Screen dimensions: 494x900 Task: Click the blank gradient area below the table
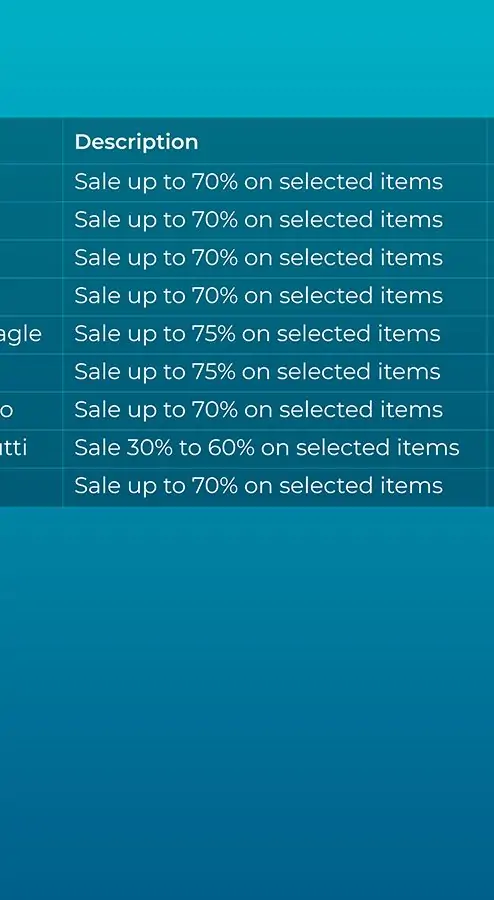[x=247, y=703]
